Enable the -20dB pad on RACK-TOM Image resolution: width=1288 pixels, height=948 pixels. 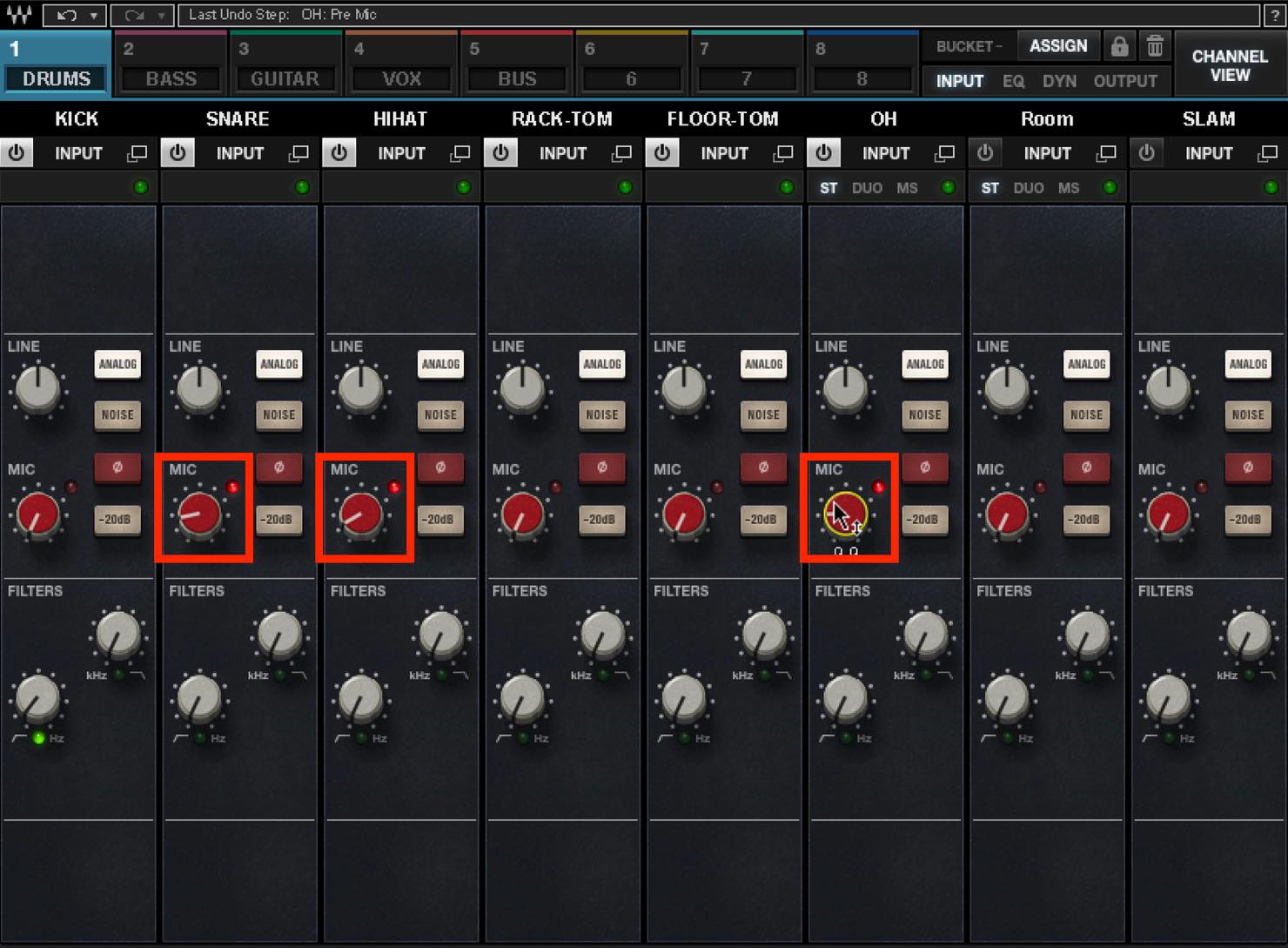click(601, 520)
